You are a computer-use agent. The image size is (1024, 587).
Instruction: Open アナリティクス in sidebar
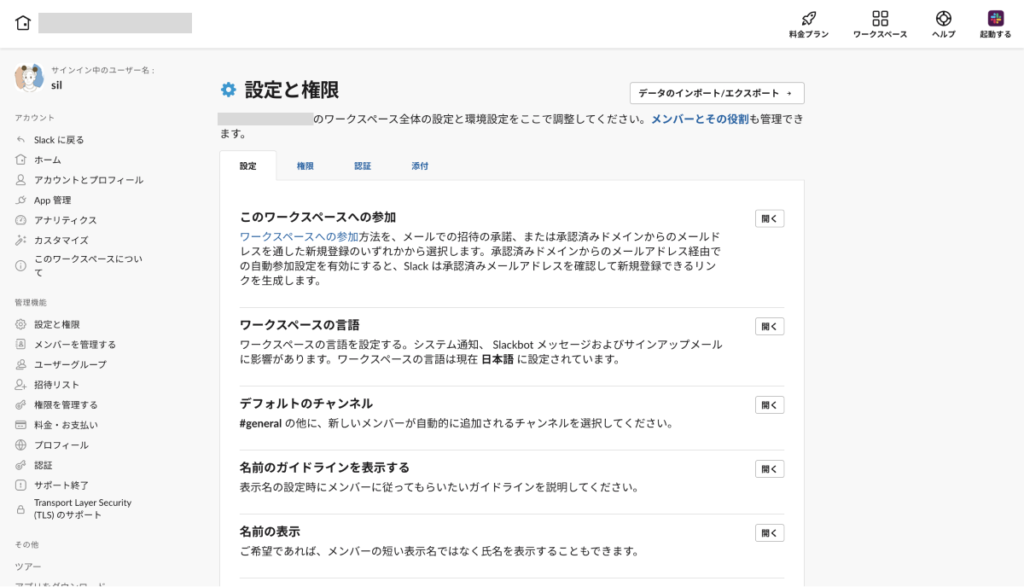[65, 220]
